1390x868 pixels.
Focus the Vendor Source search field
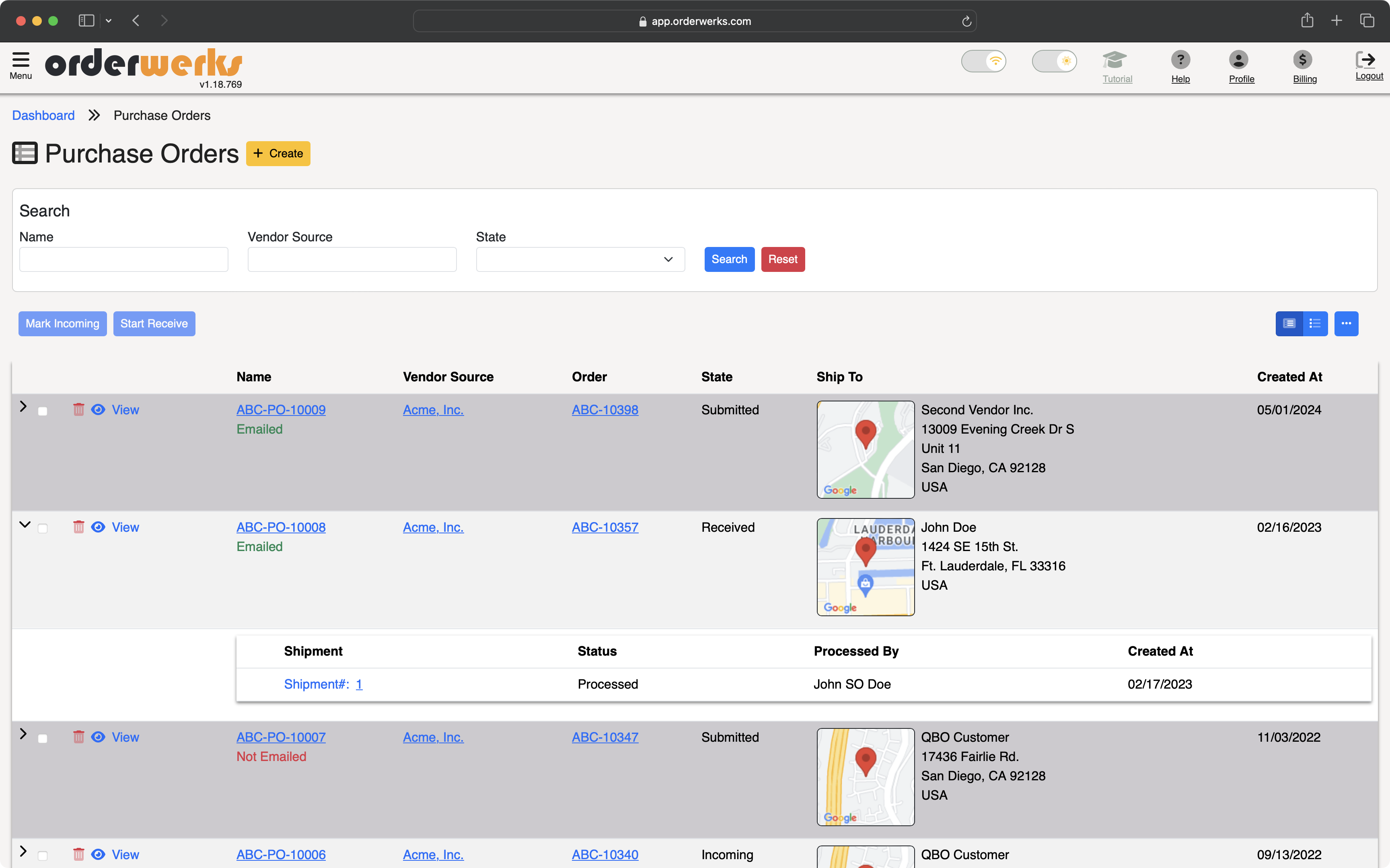click(352, 259)
